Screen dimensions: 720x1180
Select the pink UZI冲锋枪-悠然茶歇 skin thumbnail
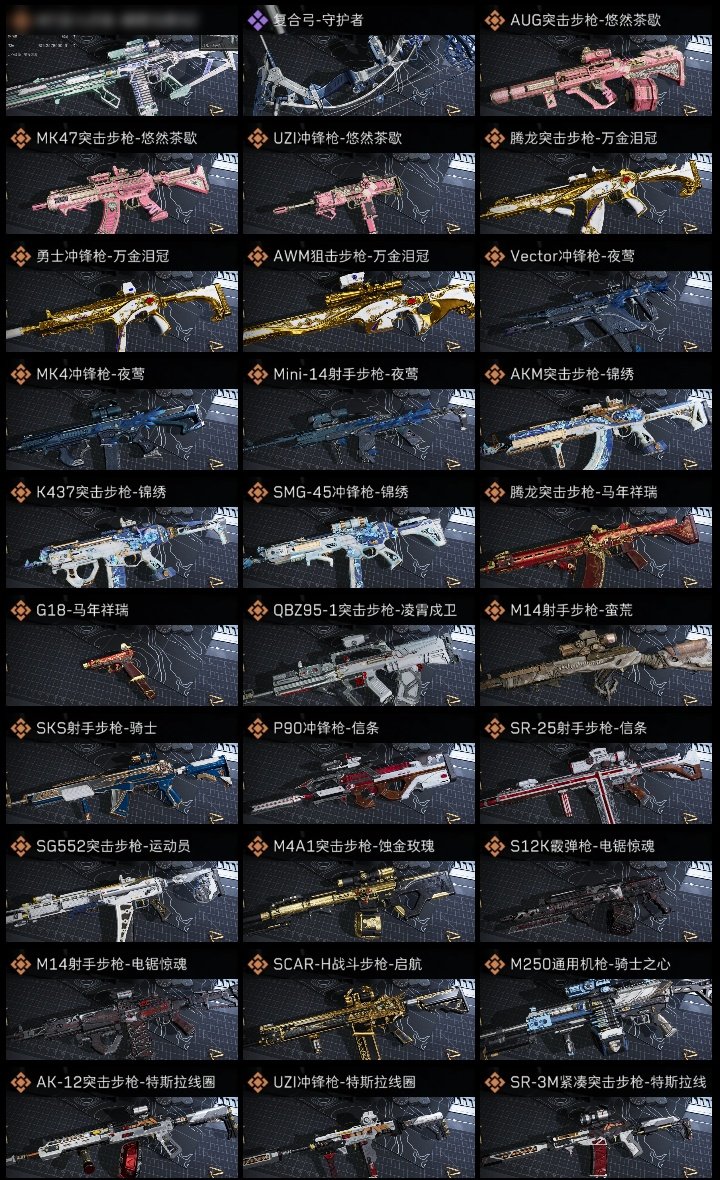[x=359, y=193]
